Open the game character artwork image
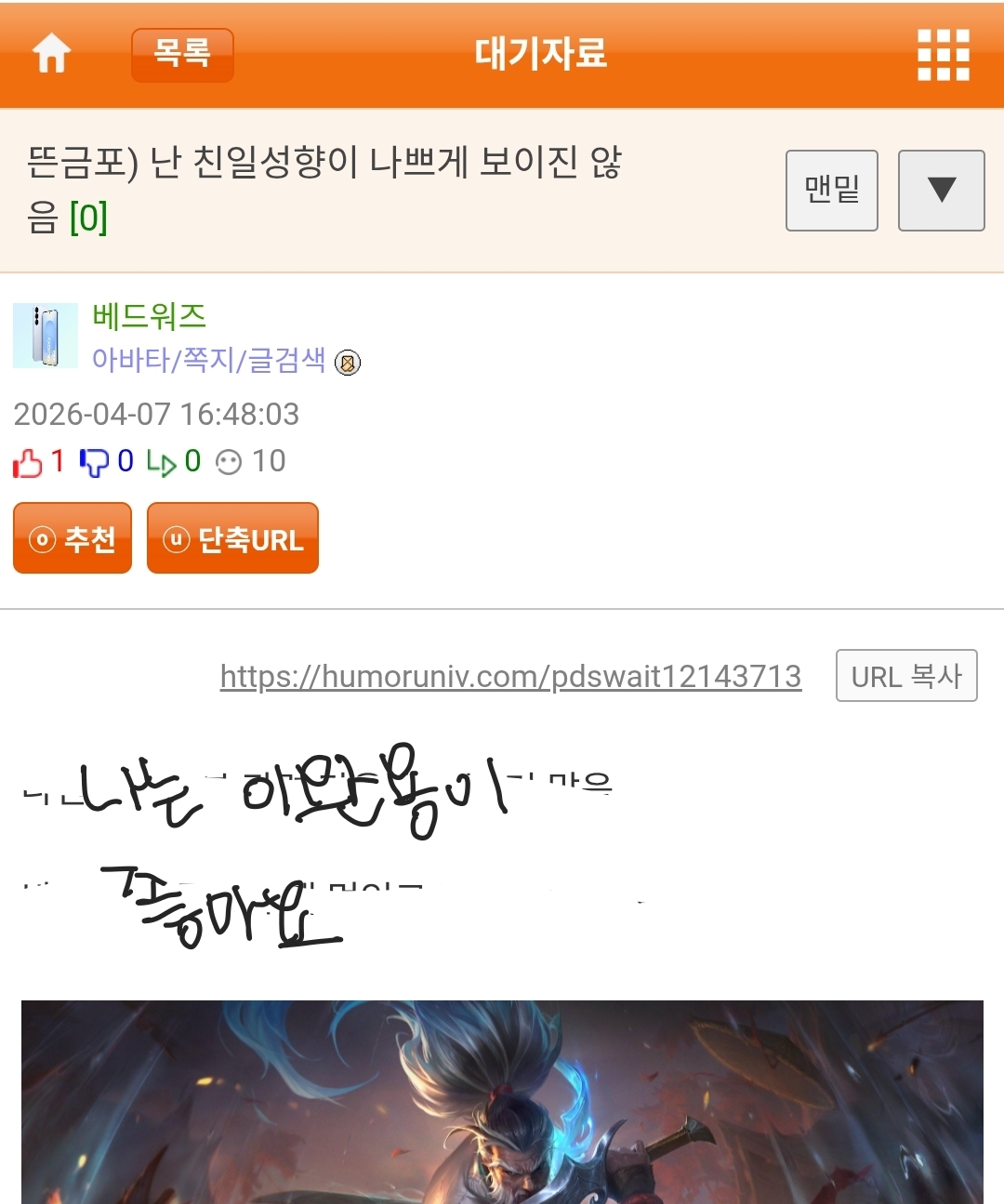The image size is (1004, 1204). click(x=502, y=1102)
